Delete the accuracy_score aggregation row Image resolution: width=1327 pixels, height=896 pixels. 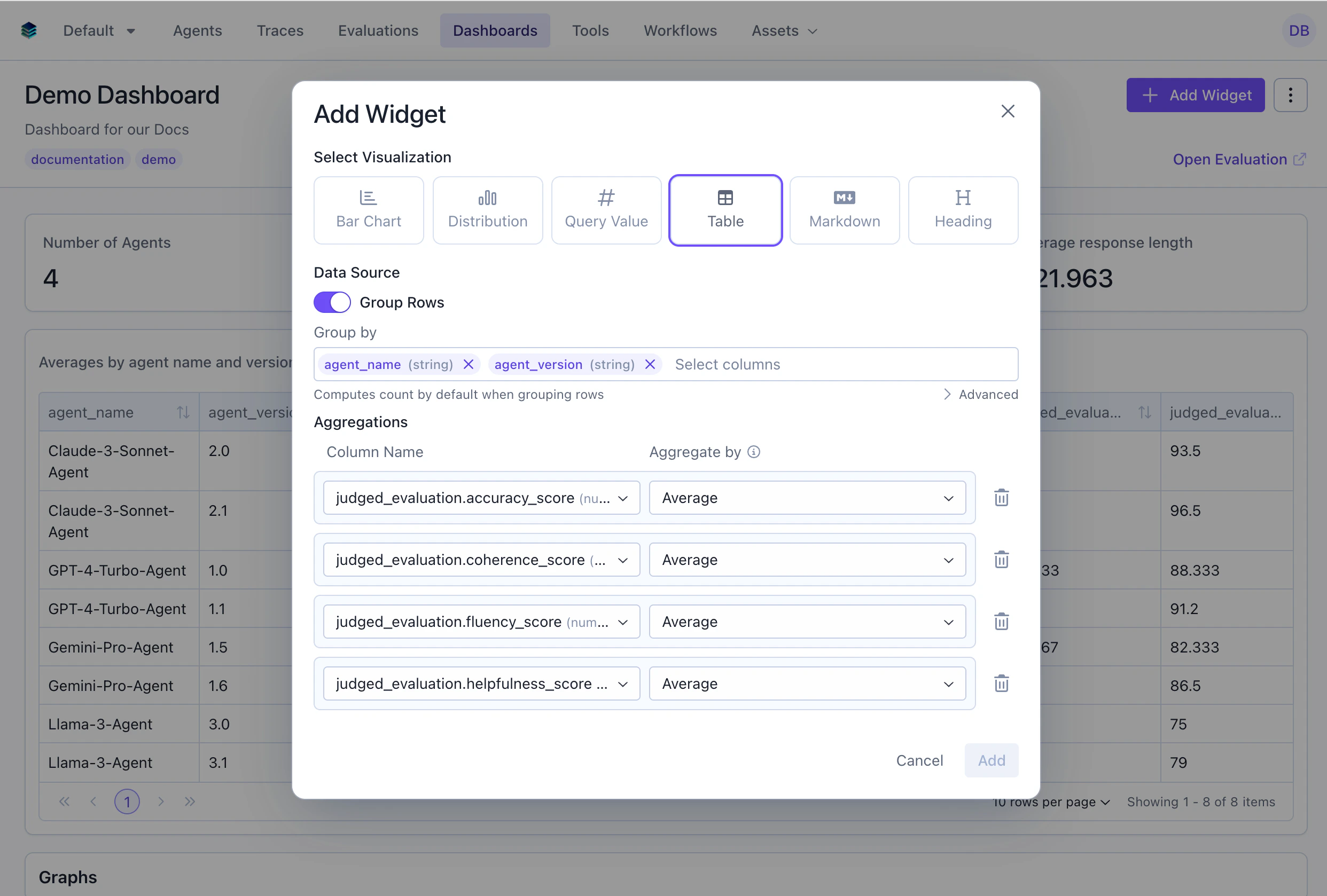[1001, 498]
